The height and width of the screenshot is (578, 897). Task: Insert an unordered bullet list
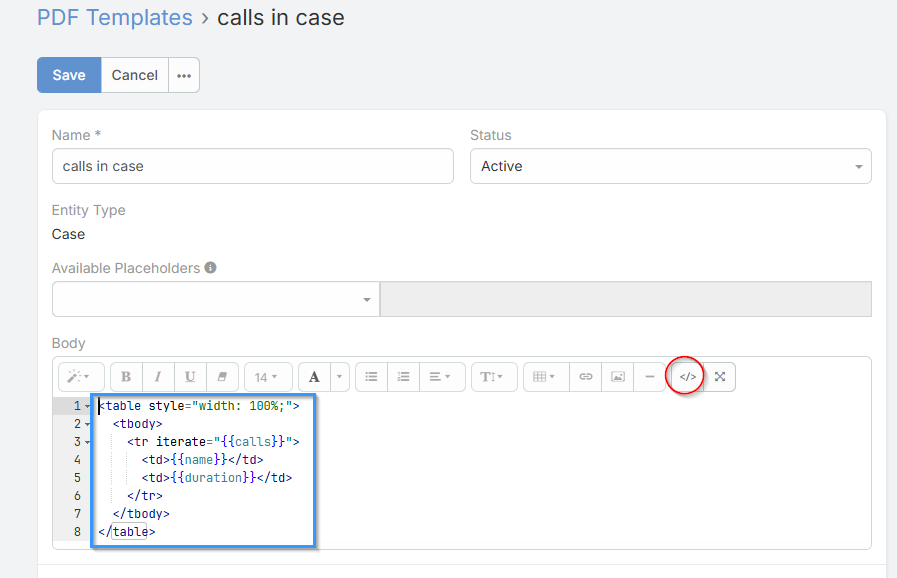tap(371, 377)
